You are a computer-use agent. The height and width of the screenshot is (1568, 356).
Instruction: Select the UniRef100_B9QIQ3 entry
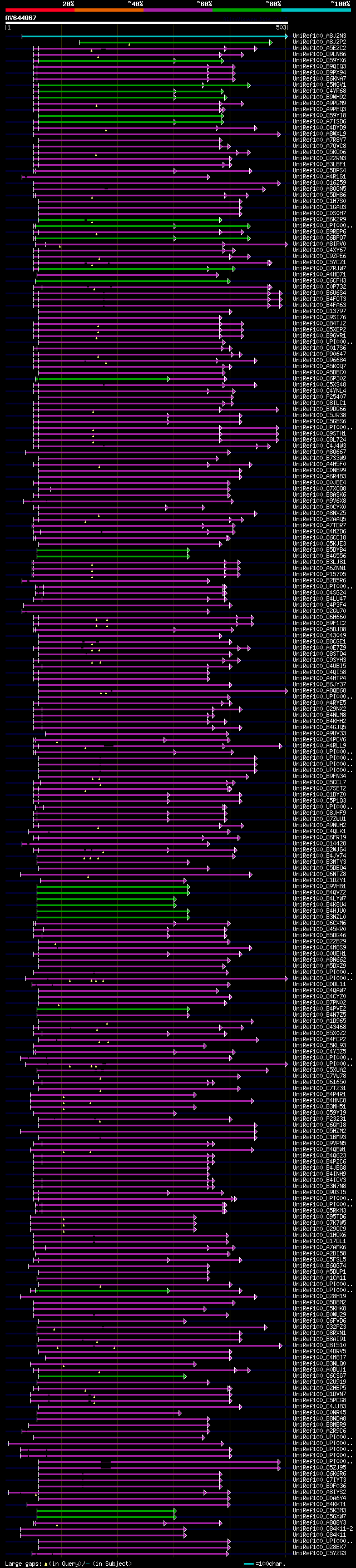pyautogui.click(x=319, y=67)
